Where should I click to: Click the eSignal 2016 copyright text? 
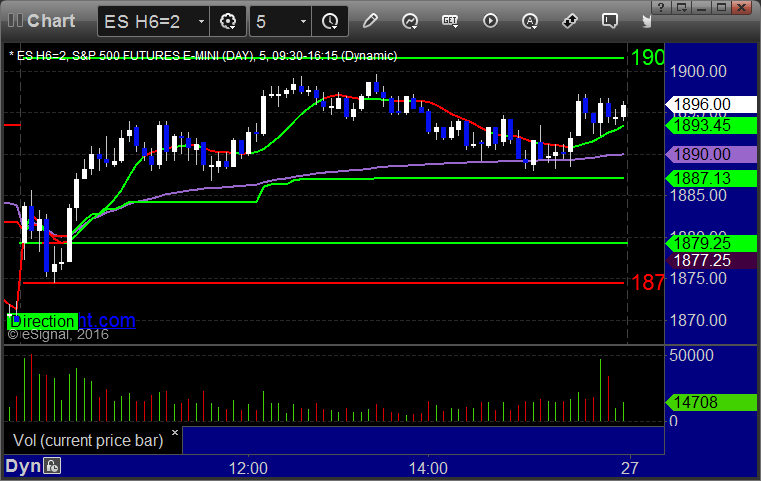click(x=58, y=334)
